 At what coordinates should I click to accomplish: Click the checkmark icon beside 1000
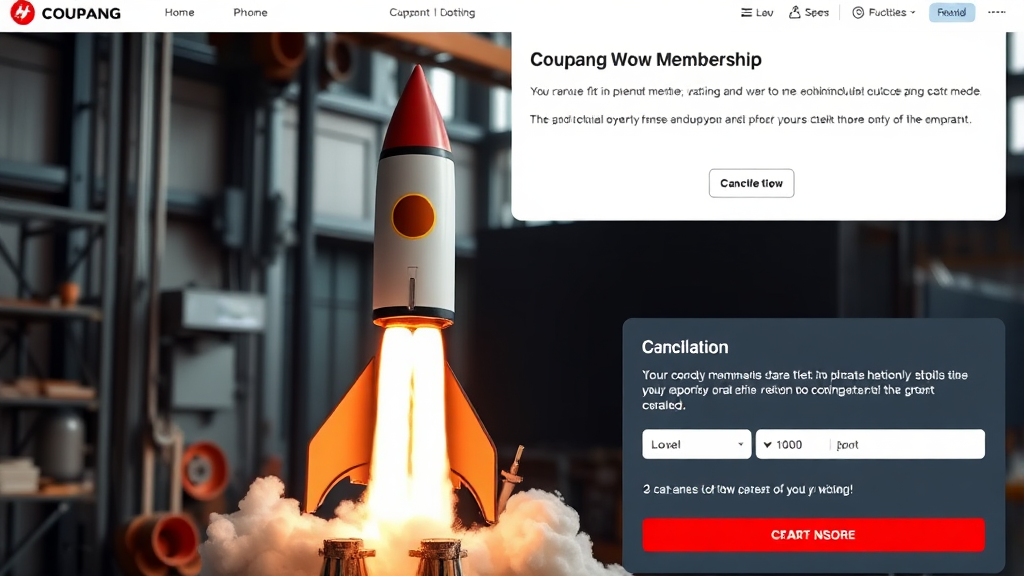pos(767,445)
